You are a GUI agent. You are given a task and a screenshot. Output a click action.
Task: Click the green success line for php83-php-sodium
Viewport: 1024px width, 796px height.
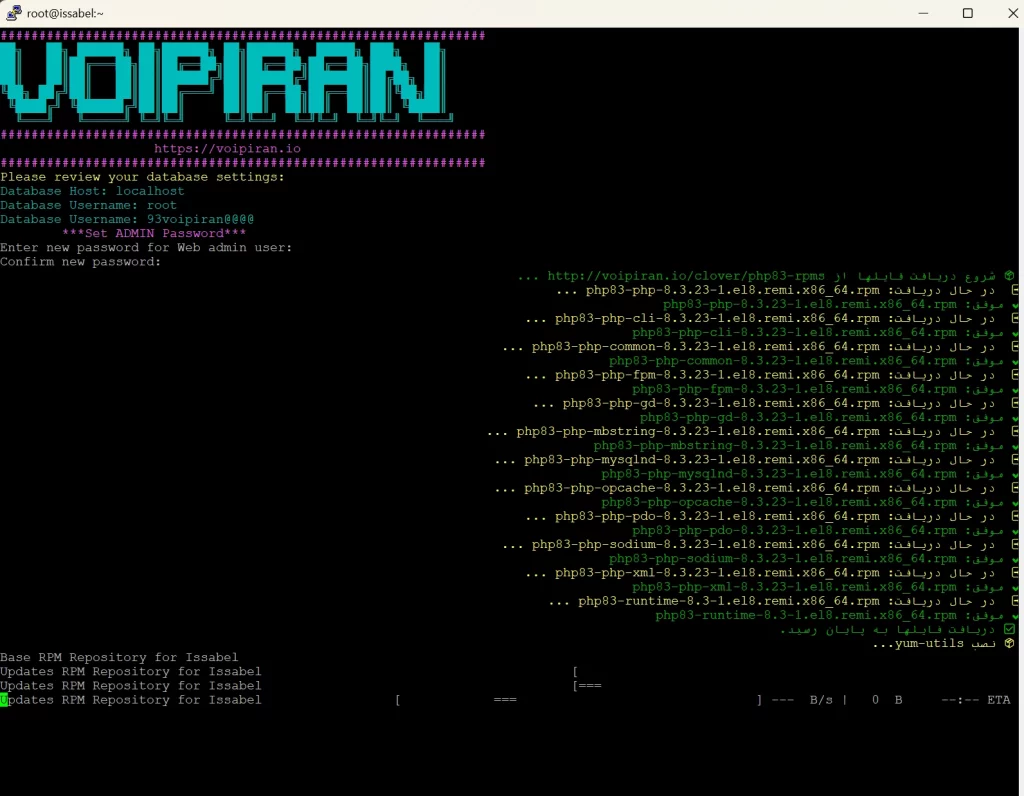coord(813,559)
